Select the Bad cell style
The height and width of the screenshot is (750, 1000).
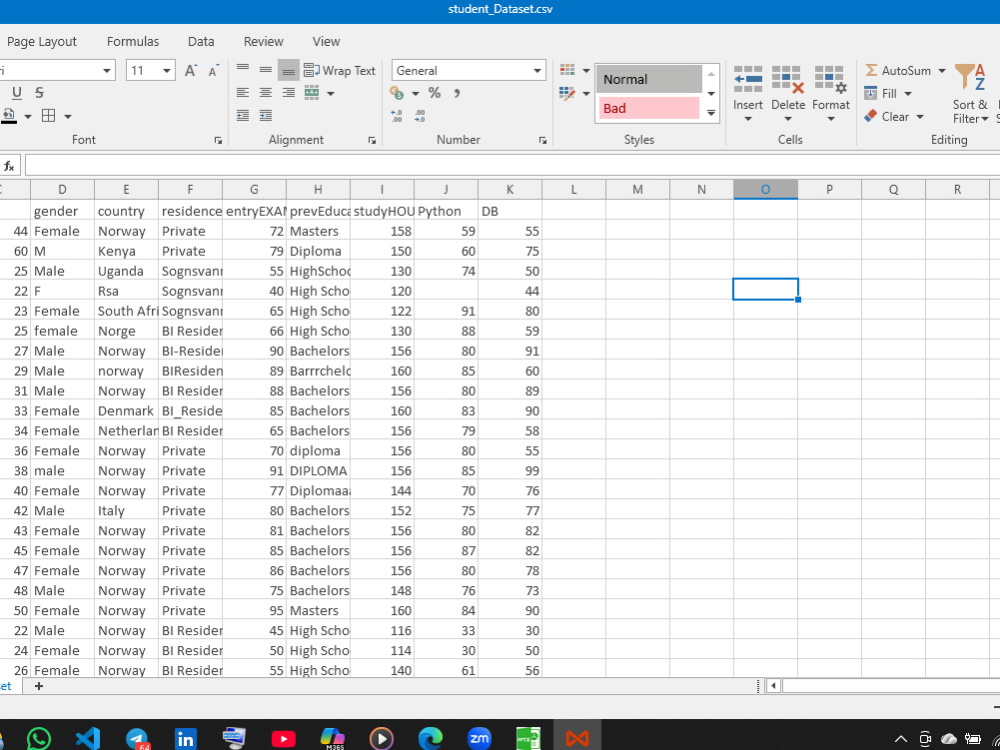(649, 108)
